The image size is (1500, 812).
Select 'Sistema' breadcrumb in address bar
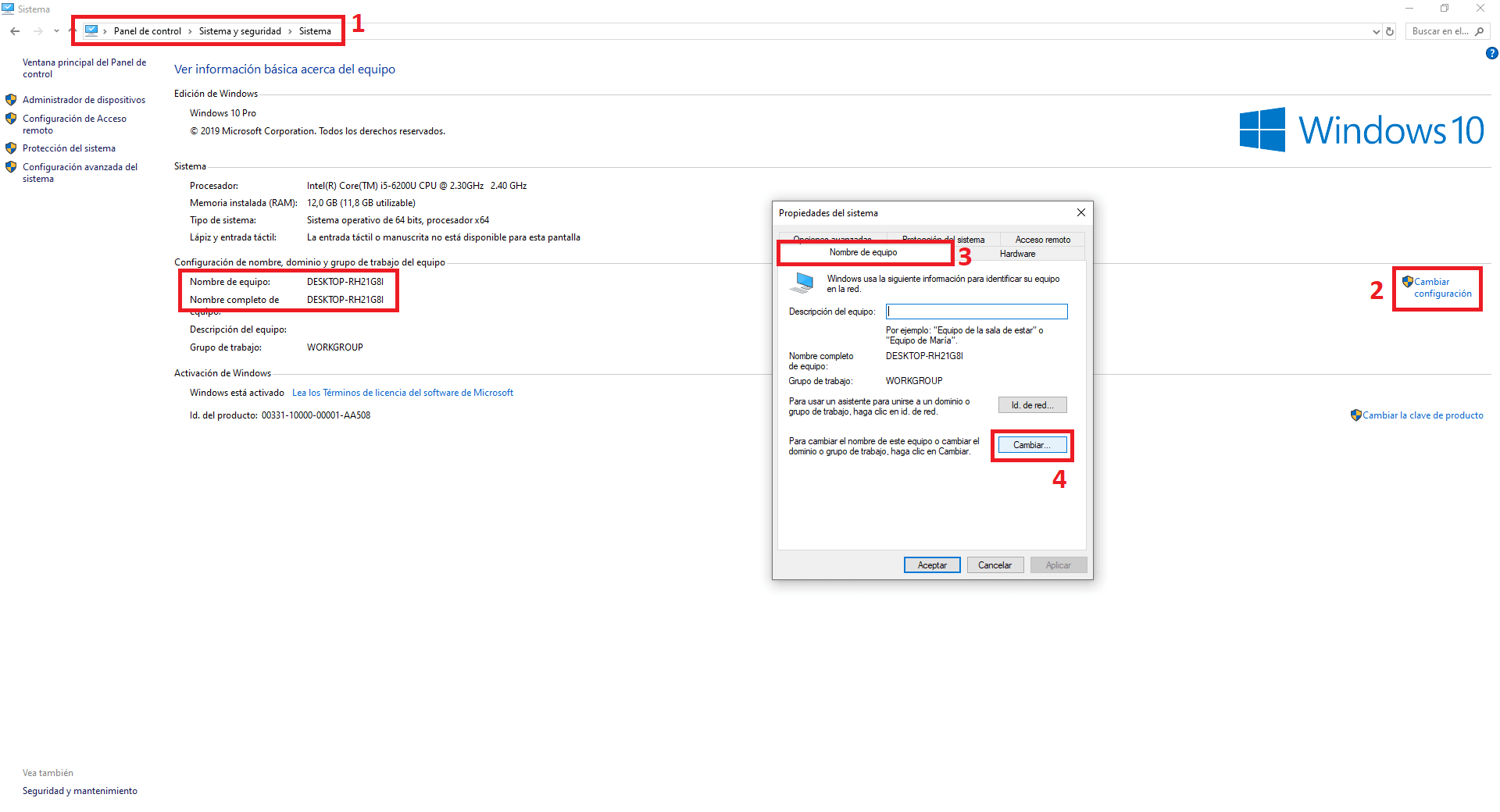coord(315,31)
